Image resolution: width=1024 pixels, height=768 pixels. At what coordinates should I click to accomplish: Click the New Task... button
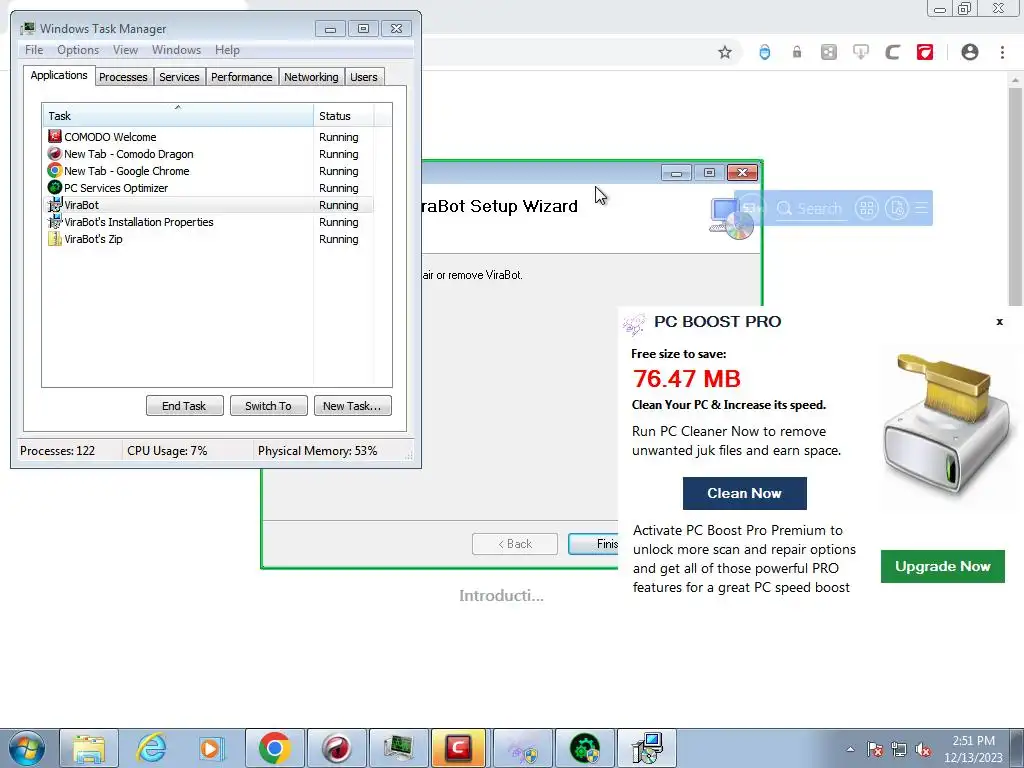(x=352, y=406)
